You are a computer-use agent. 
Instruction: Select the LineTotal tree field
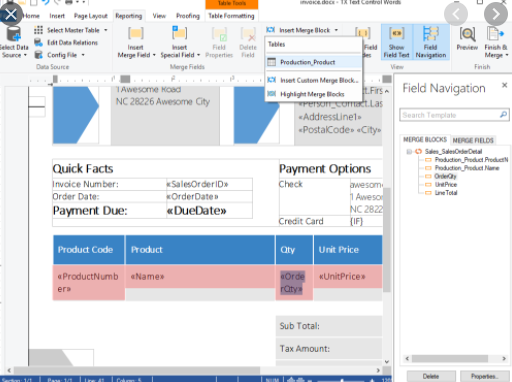click(446, 193)
